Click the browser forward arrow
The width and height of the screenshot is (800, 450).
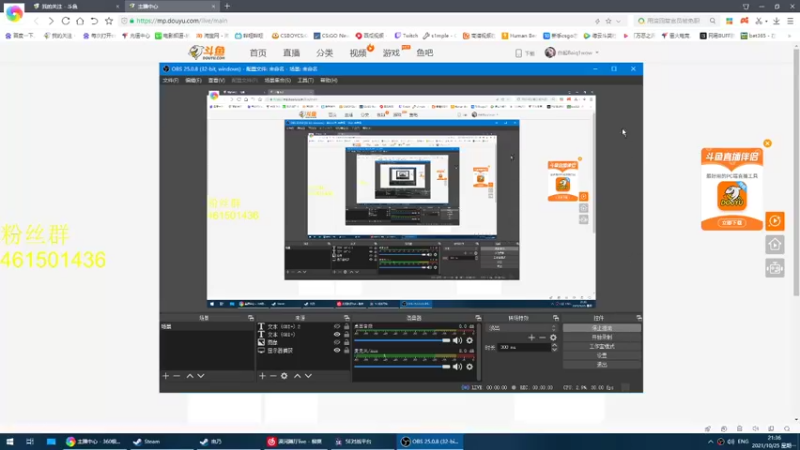click(x=51, y=21)
